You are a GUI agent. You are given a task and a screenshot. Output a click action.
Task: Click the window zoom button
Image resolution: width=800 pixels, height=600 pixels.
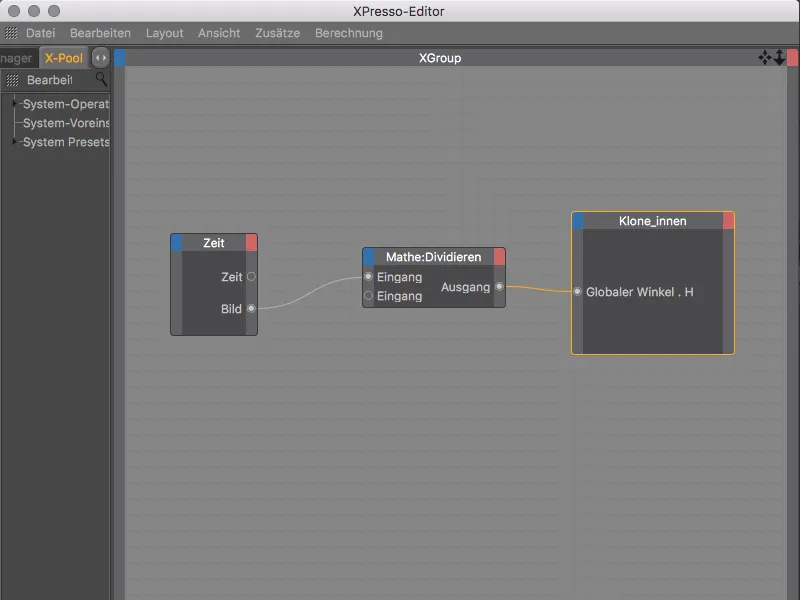(x=54, y=11)
